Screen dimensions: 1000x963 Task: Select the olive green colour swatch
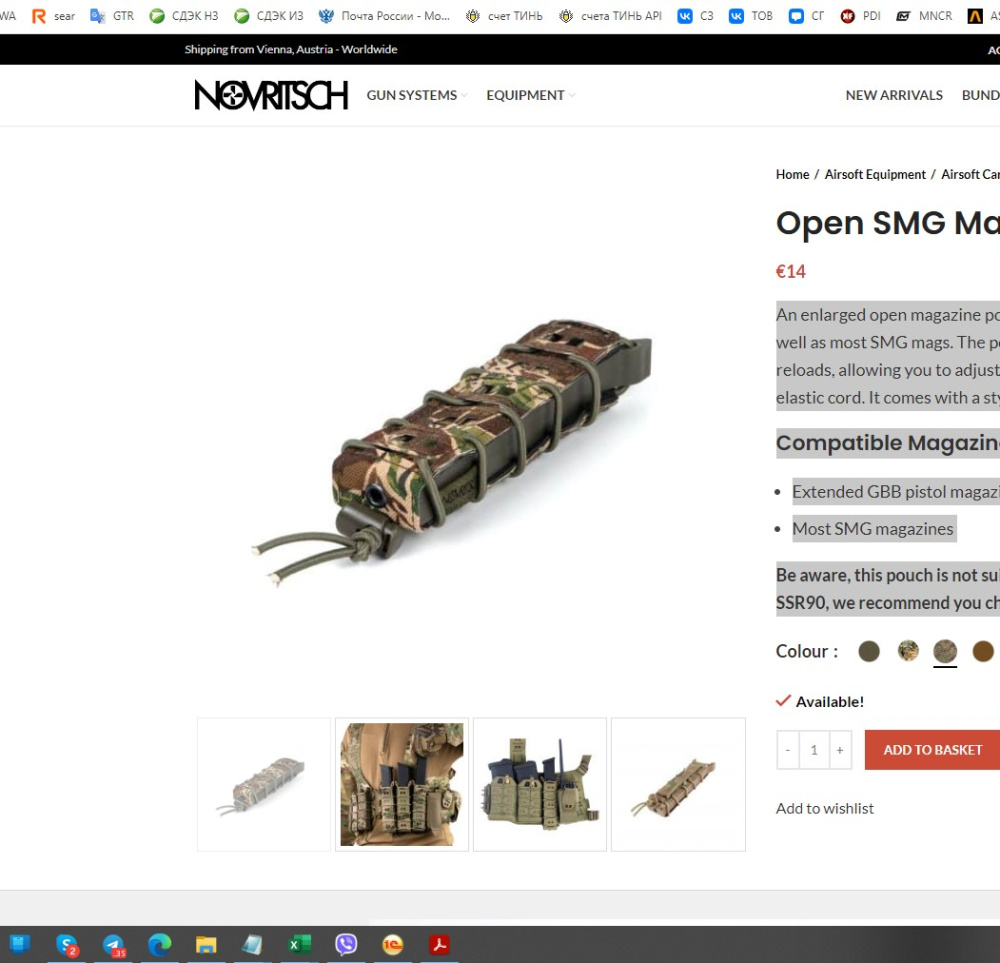pos(869,652)
